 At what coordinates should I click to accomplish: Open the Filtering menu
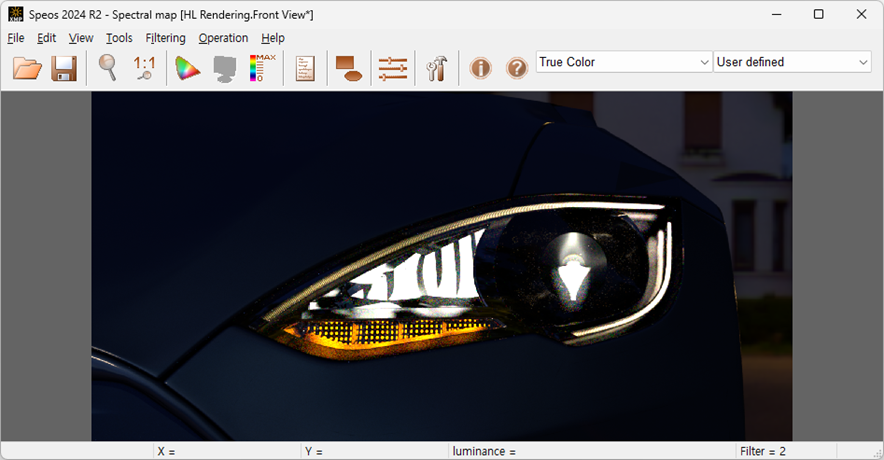point(165,38)
